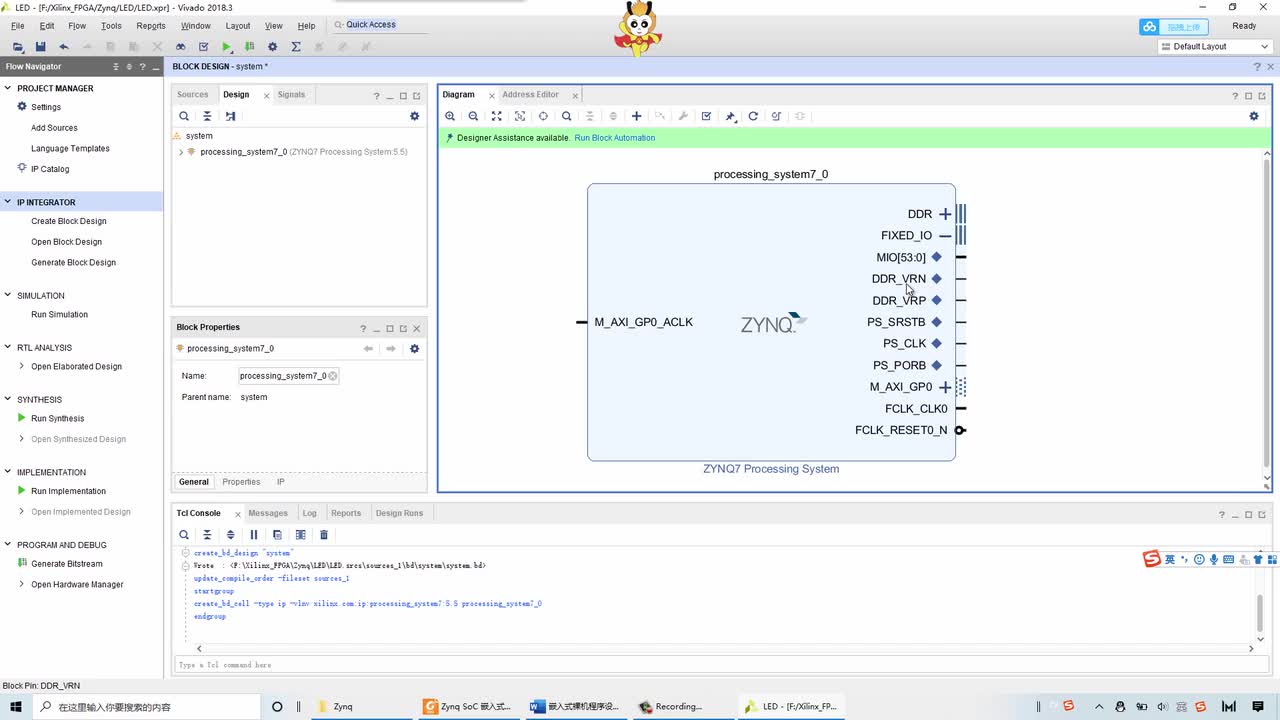Click Create Block Design
The height and width of the screenshot is (720, 1280).
68,221
